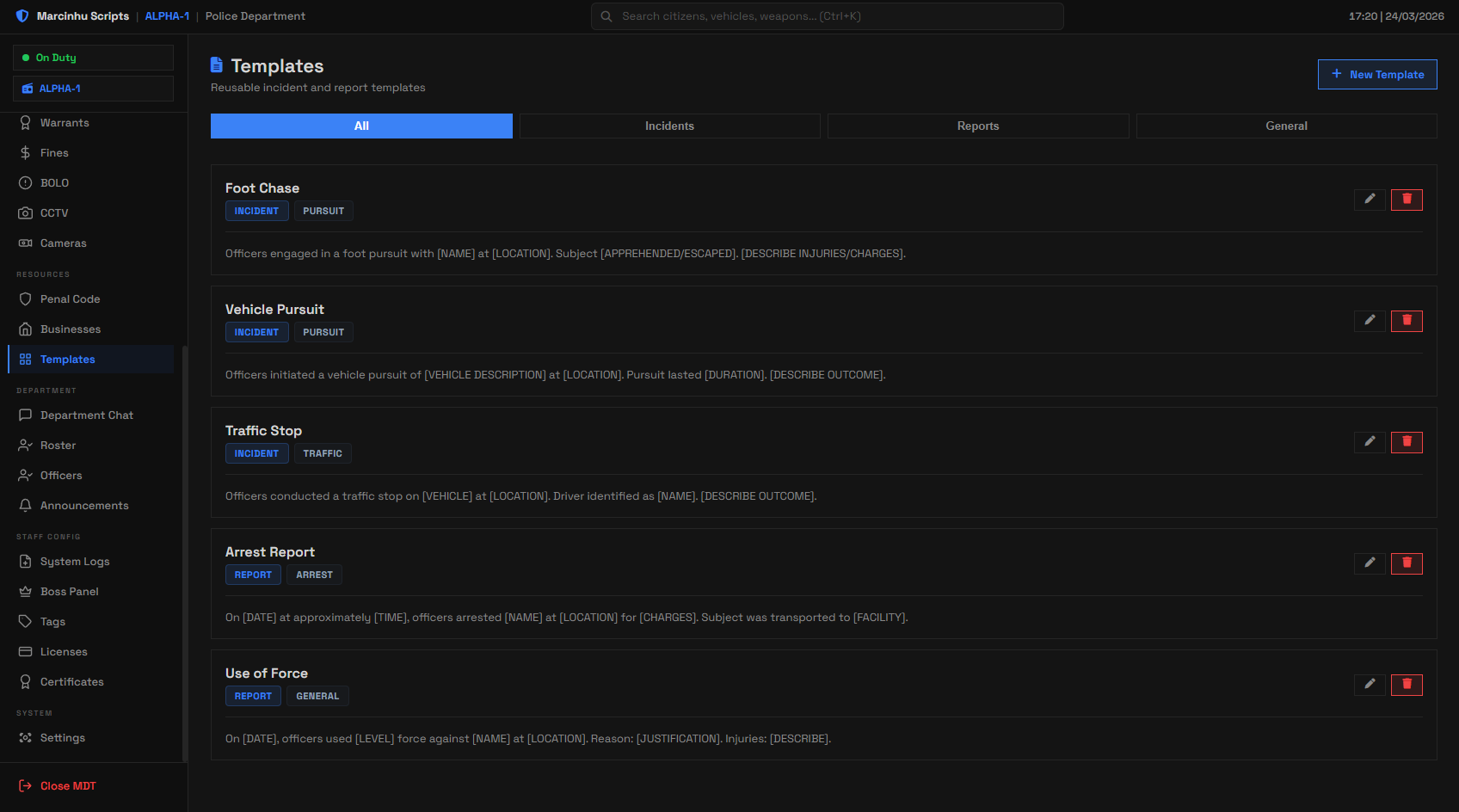Viewport: 1459px width, 812px height.
Task: Click the sidebar vertical scrollbar
Action: (184, 552)
